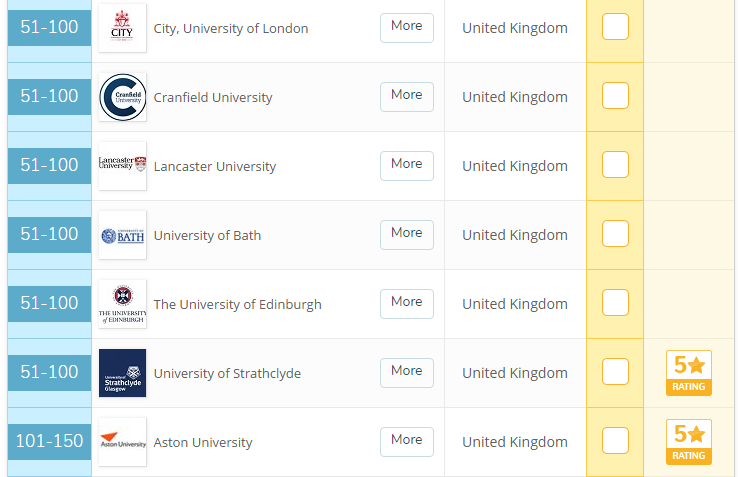Expand More for Lancaster University
Image resolution: width=738 pixels, height=477 pixels.
[x=406, y=165]
